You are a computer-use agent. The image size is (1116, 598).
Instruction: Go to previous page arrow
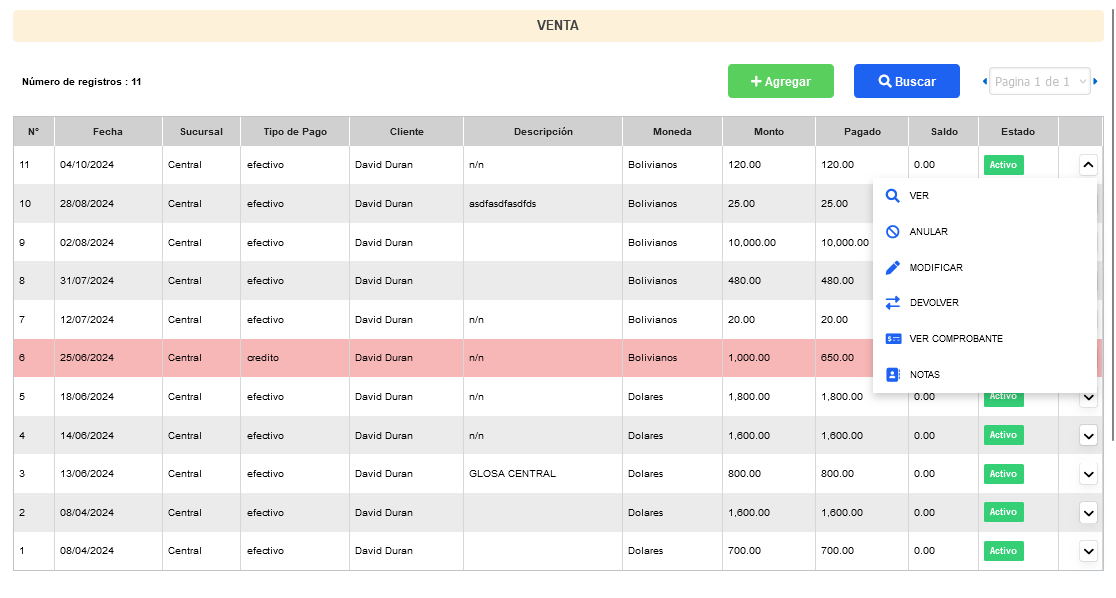pyautogui.click(x=985, y=81)
